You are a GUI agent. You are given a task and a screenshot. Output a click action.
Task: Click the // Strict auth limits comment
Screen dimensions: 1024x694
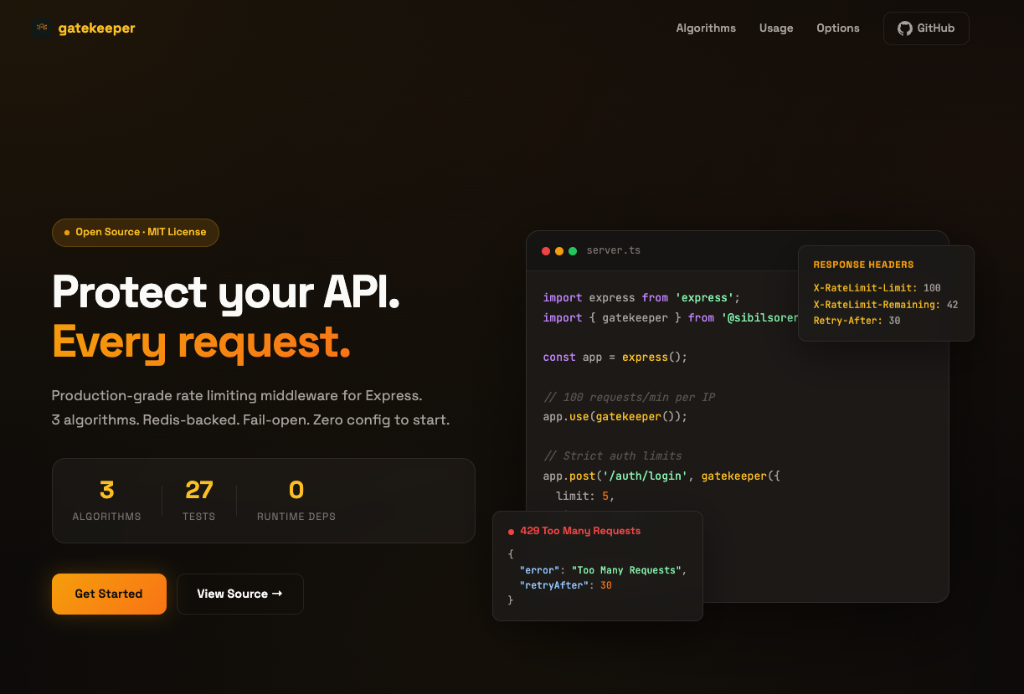pyautogui.click(x=613, y=456)
